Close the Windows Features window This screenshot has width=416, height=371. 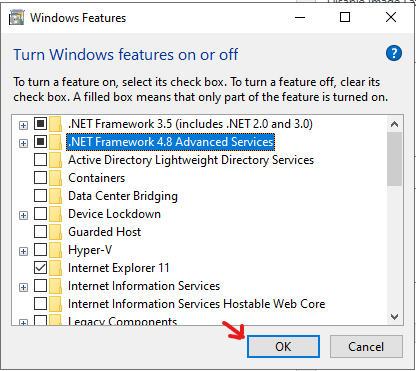click(x=391, y=17)
